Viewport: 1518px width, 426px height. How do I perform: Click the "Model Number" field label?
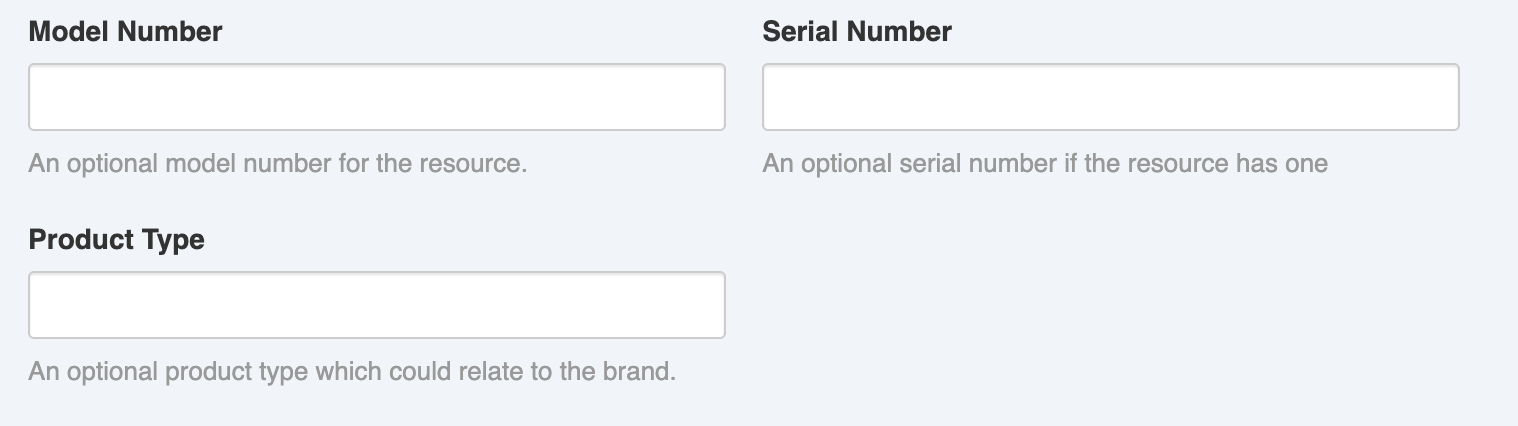(125, 32)
